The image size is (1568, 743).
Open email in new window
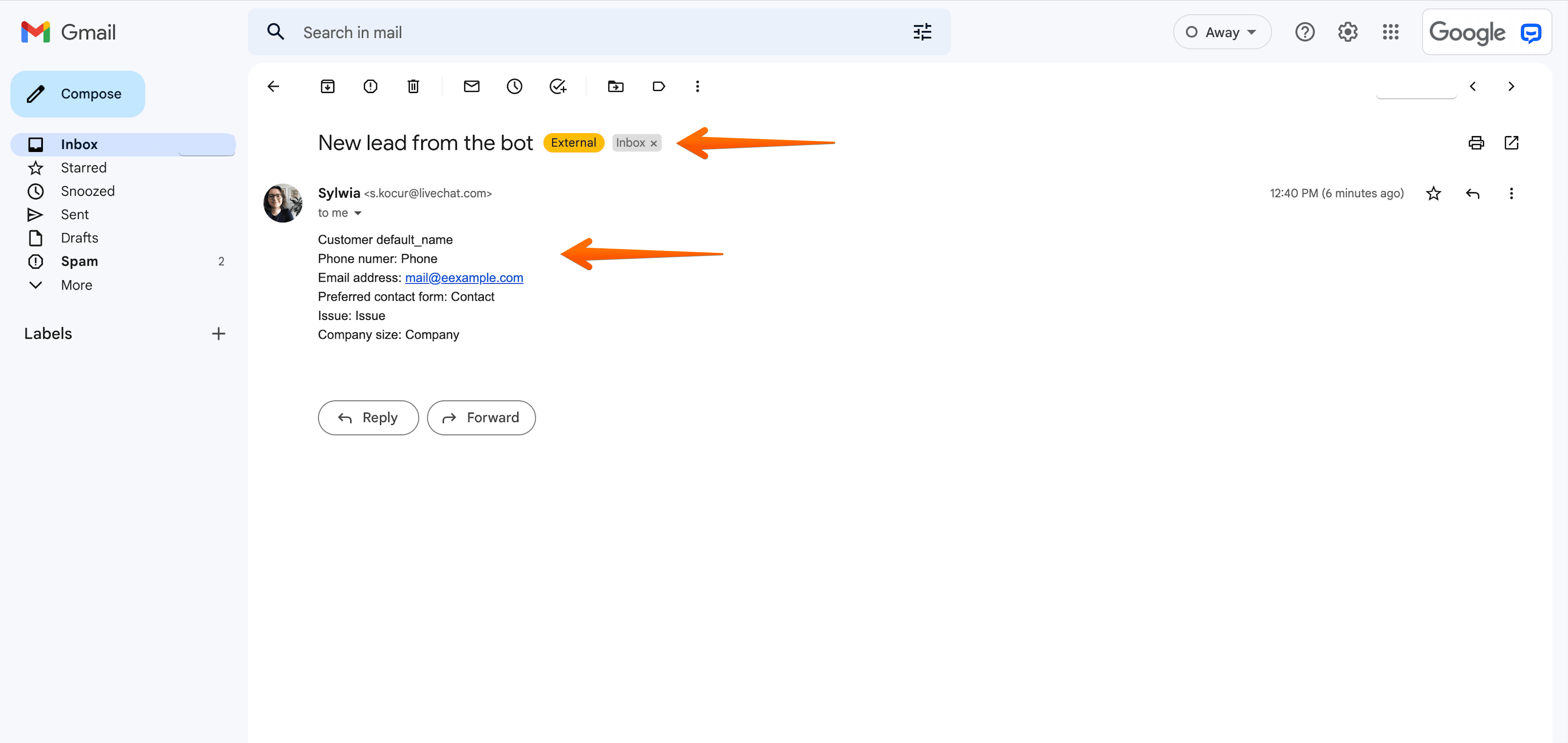[x=1511, y=143]
